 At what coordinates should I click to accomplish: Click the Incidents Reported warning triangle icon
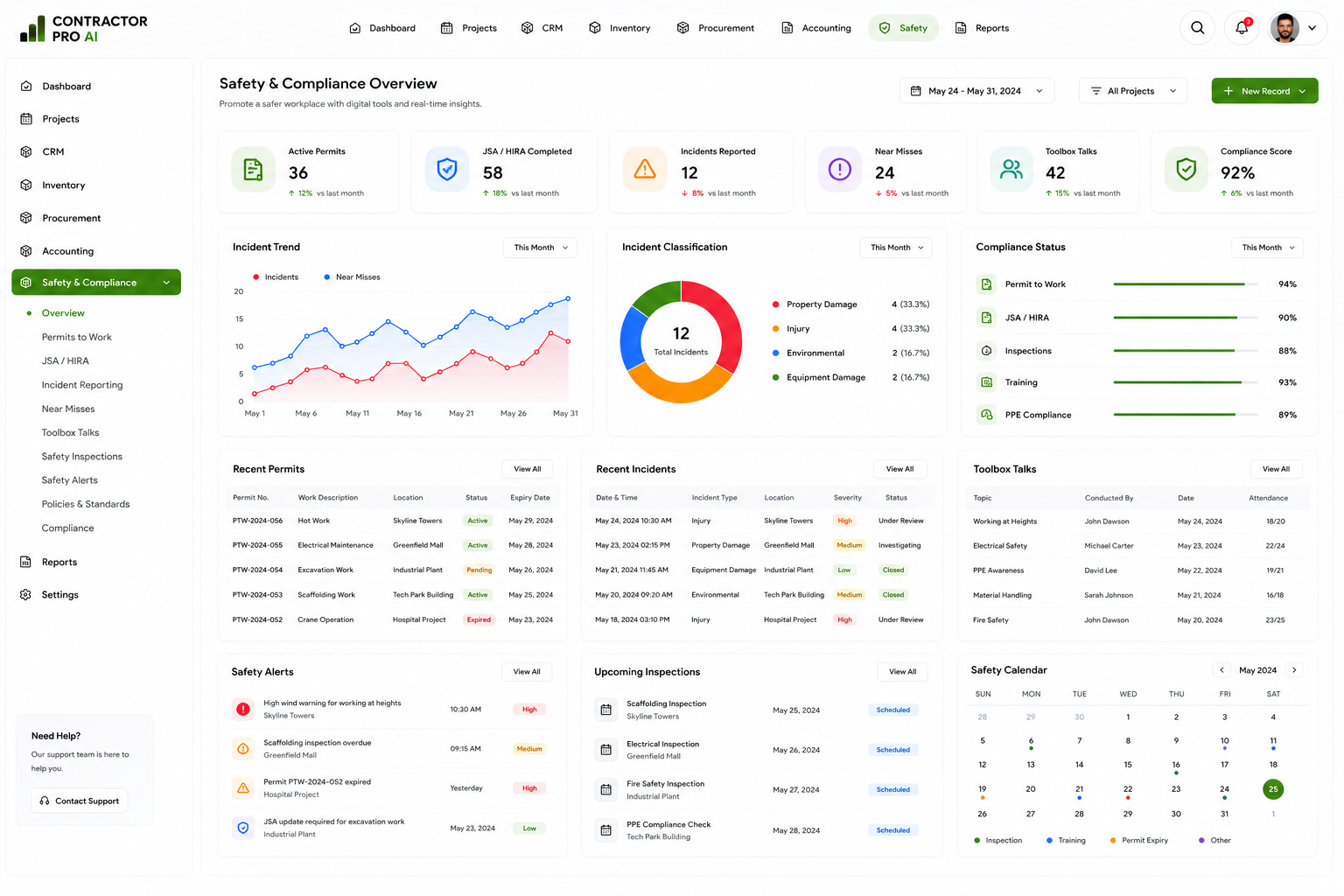point(645,170)
